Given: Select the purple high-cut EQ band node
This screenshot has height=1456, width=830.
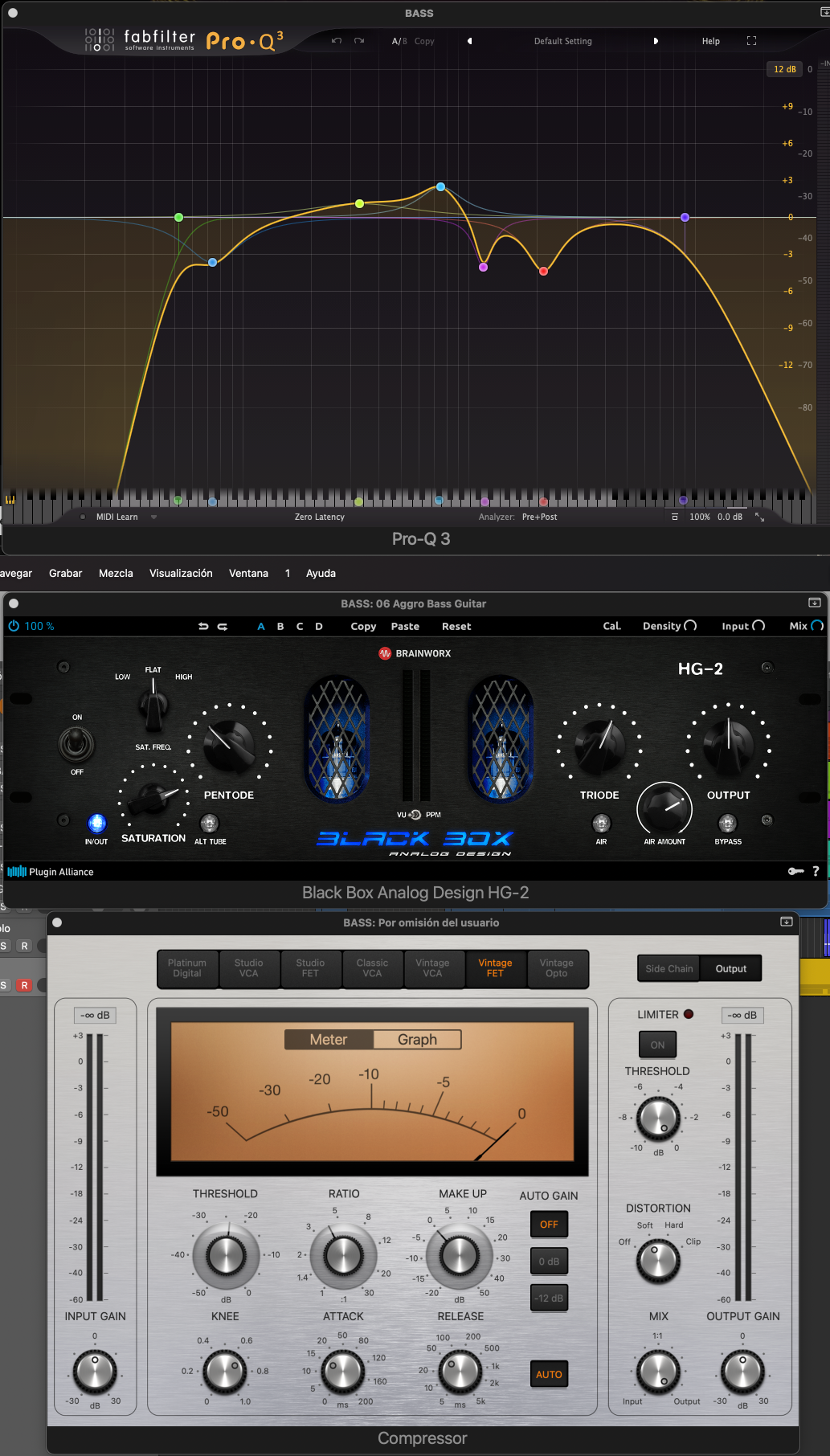Looking at the screenshot, I should tap(685, 218).
